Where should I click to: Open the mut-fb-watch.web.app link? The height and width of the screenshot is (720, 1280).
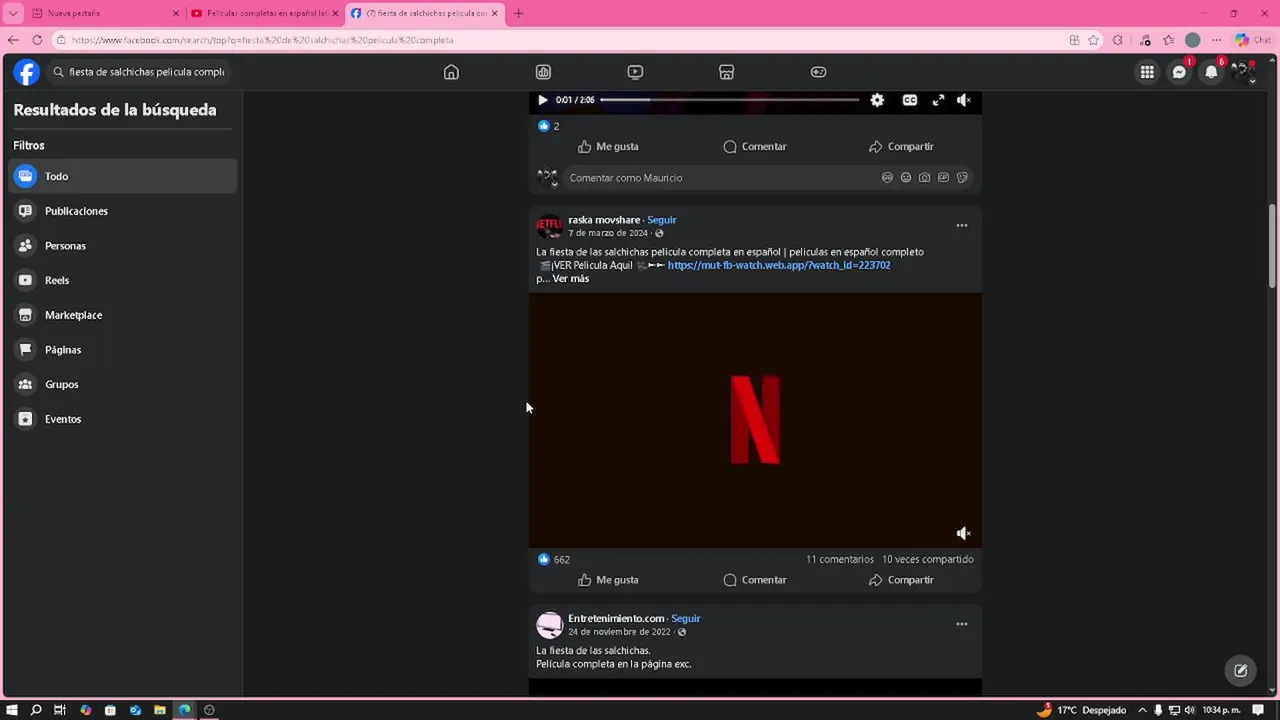pyautogui.click(x=779, y=265)
